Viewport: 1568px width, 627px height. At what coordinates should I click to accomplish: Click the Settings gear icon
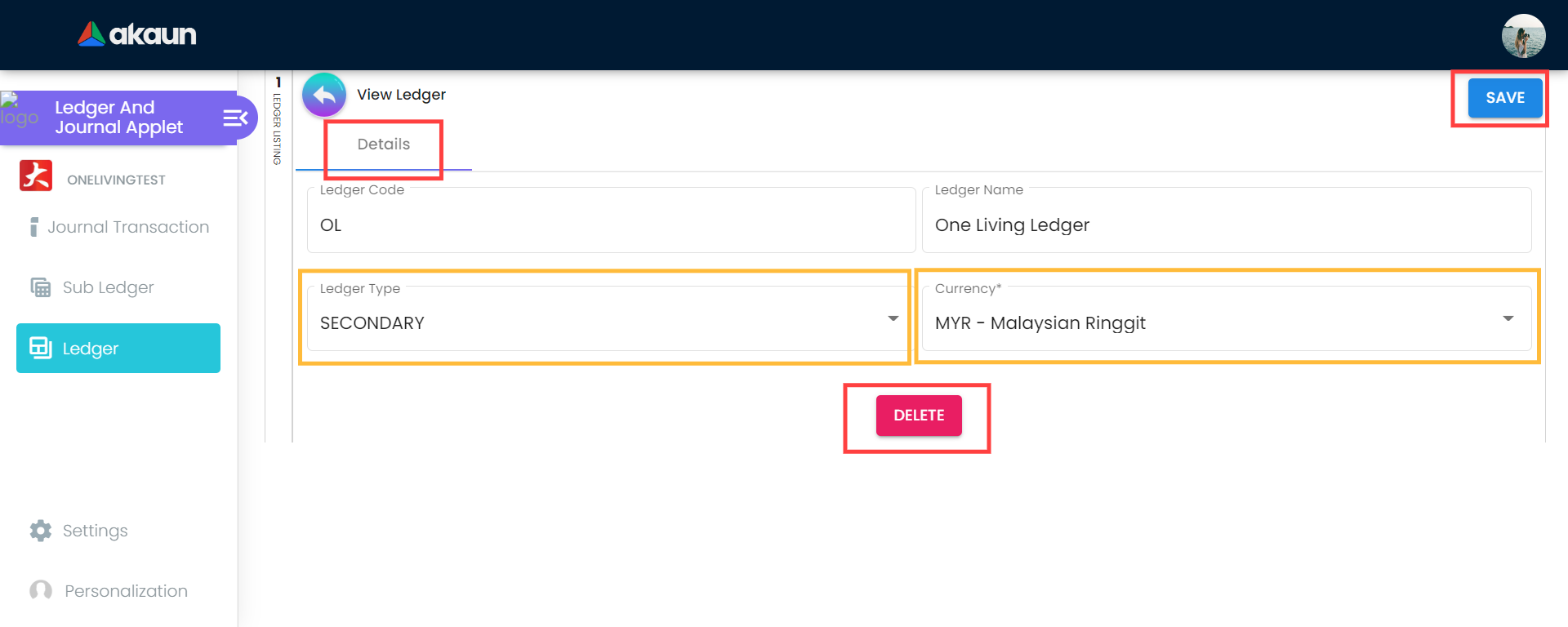[x=41, y=531]
